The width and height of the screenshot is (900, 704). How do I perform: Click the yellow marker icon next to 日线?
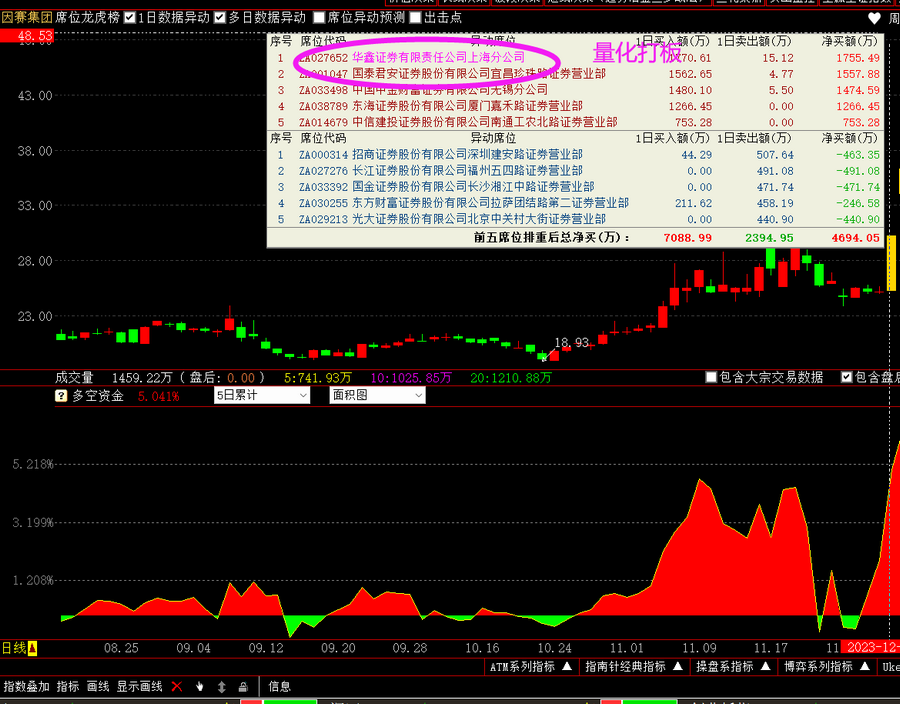[x=32, y=648]
